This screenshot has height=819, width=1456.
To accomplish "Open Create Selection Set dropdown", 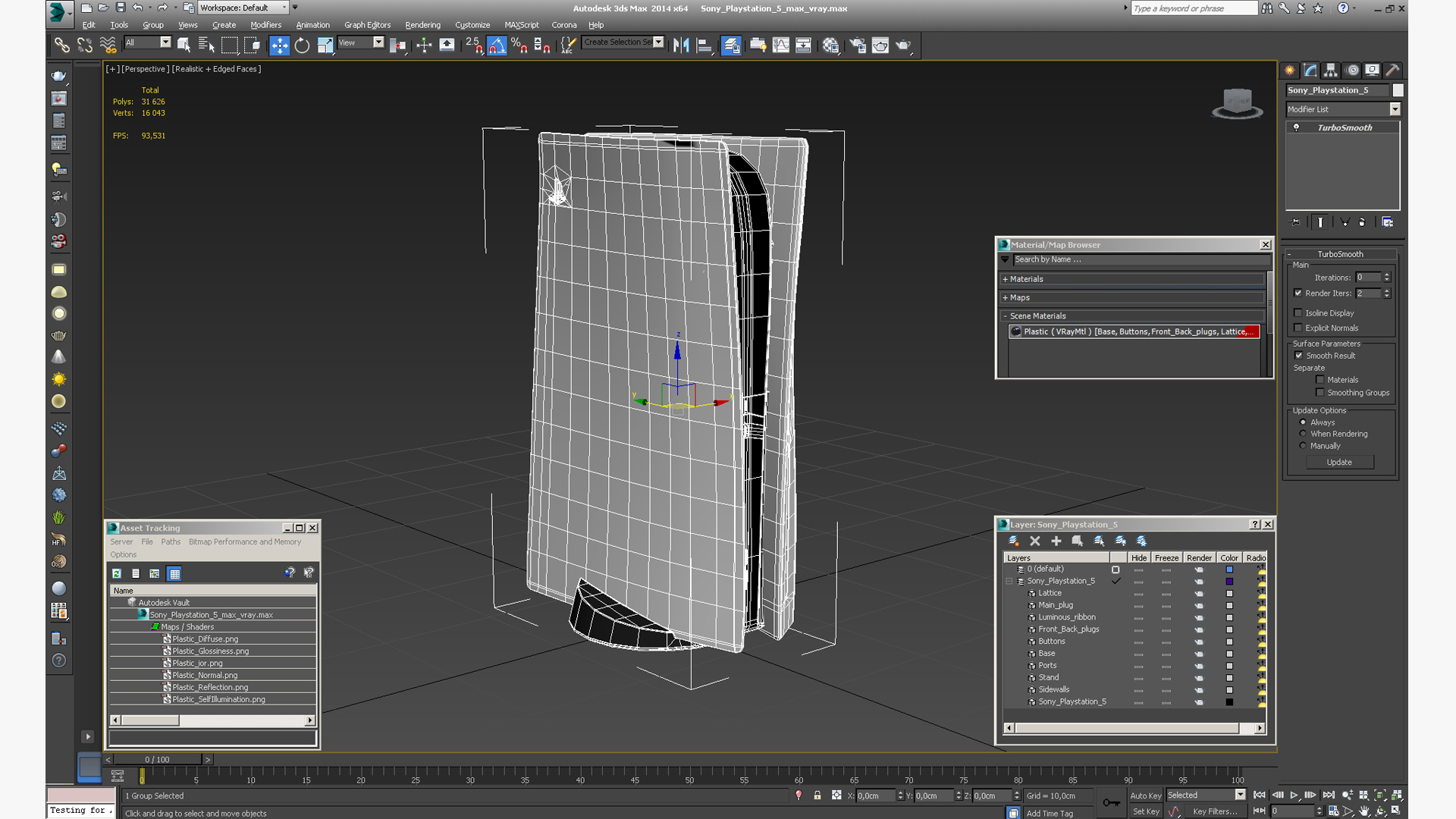I will click(658, 42).
